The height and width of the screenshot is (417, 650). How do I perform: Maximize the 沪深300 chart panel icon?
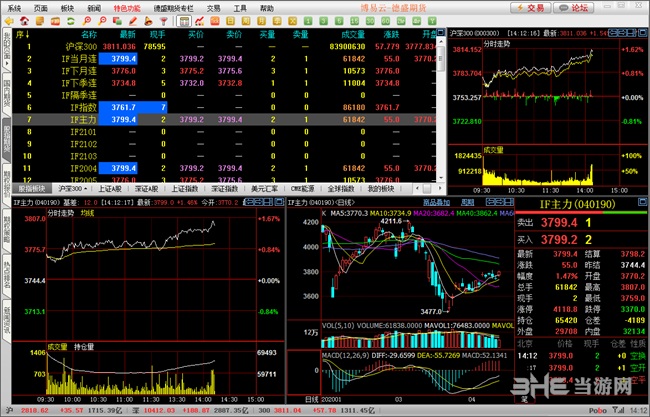click(x=643, y=32)
